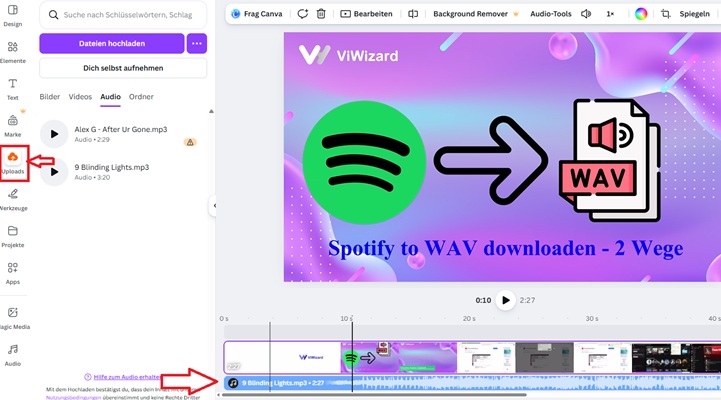721x400 pixels.
Task: Open the Projekte folder panel
Action: click(x=12, y=236)
